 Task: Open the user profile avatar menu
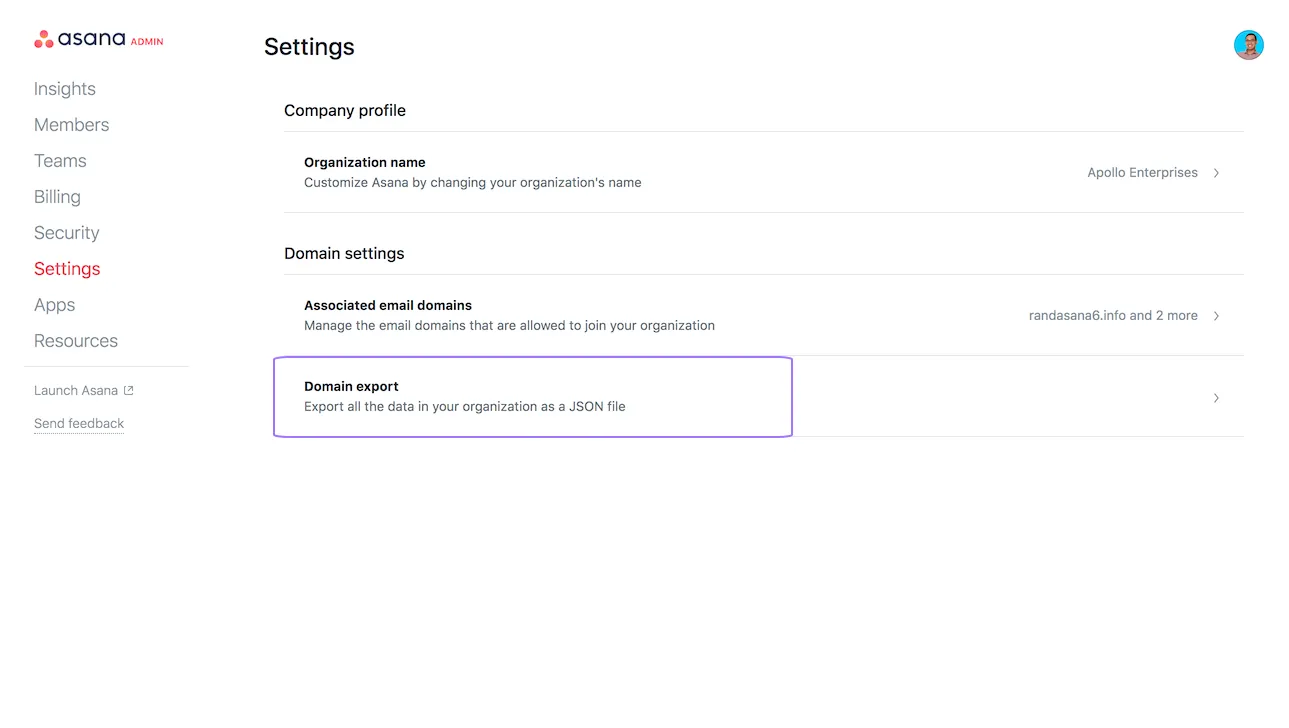point(1248,45)
